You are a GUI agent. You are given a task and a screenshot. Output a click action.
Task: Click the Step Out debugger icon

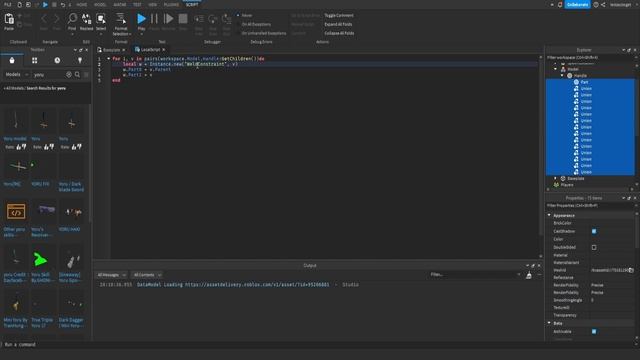click(227, 19)
